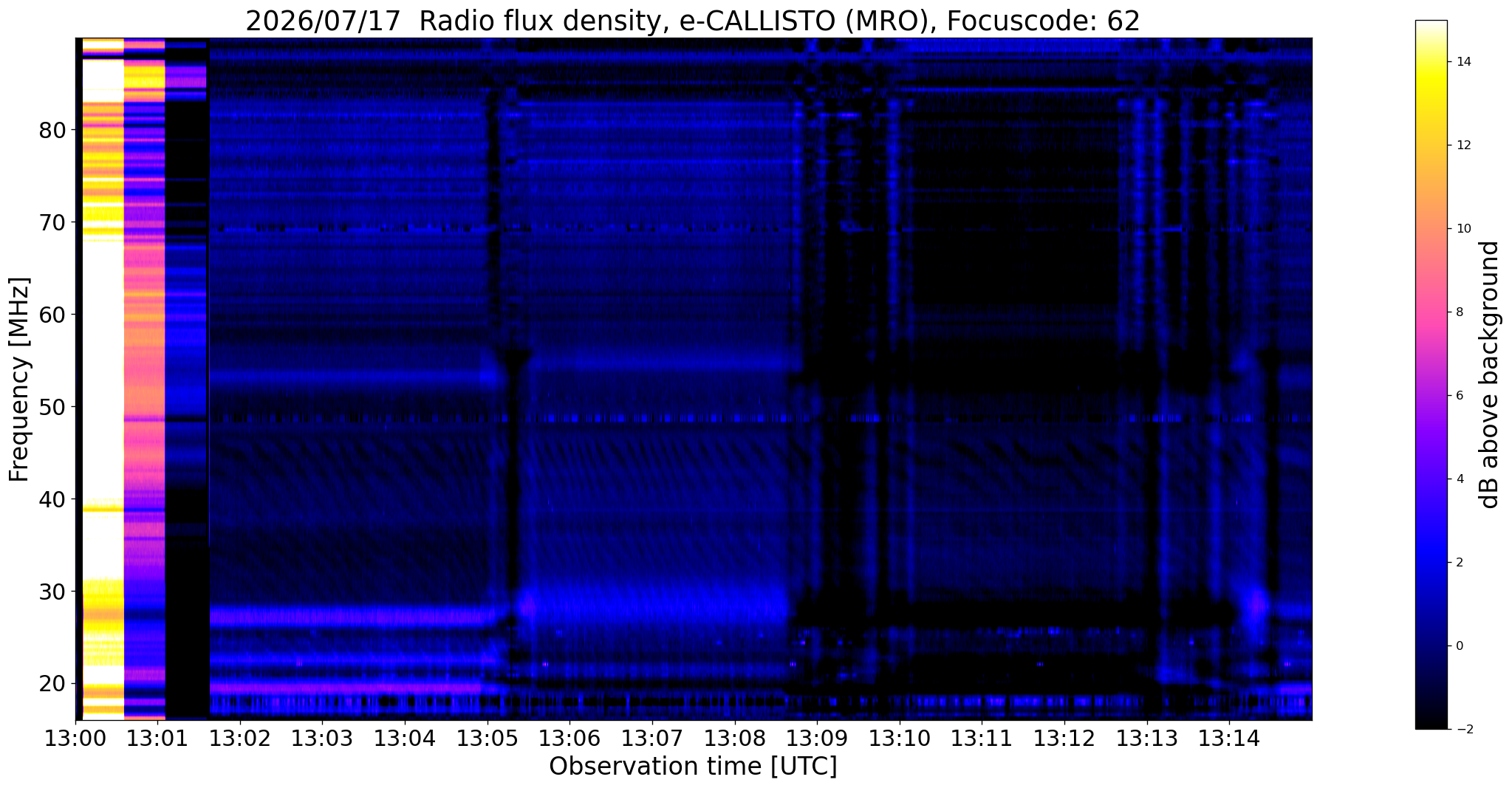Screen dimensions: 1512x788
Task: Click the 70 MHz frequency tick label
Action: tap(52, 222)
